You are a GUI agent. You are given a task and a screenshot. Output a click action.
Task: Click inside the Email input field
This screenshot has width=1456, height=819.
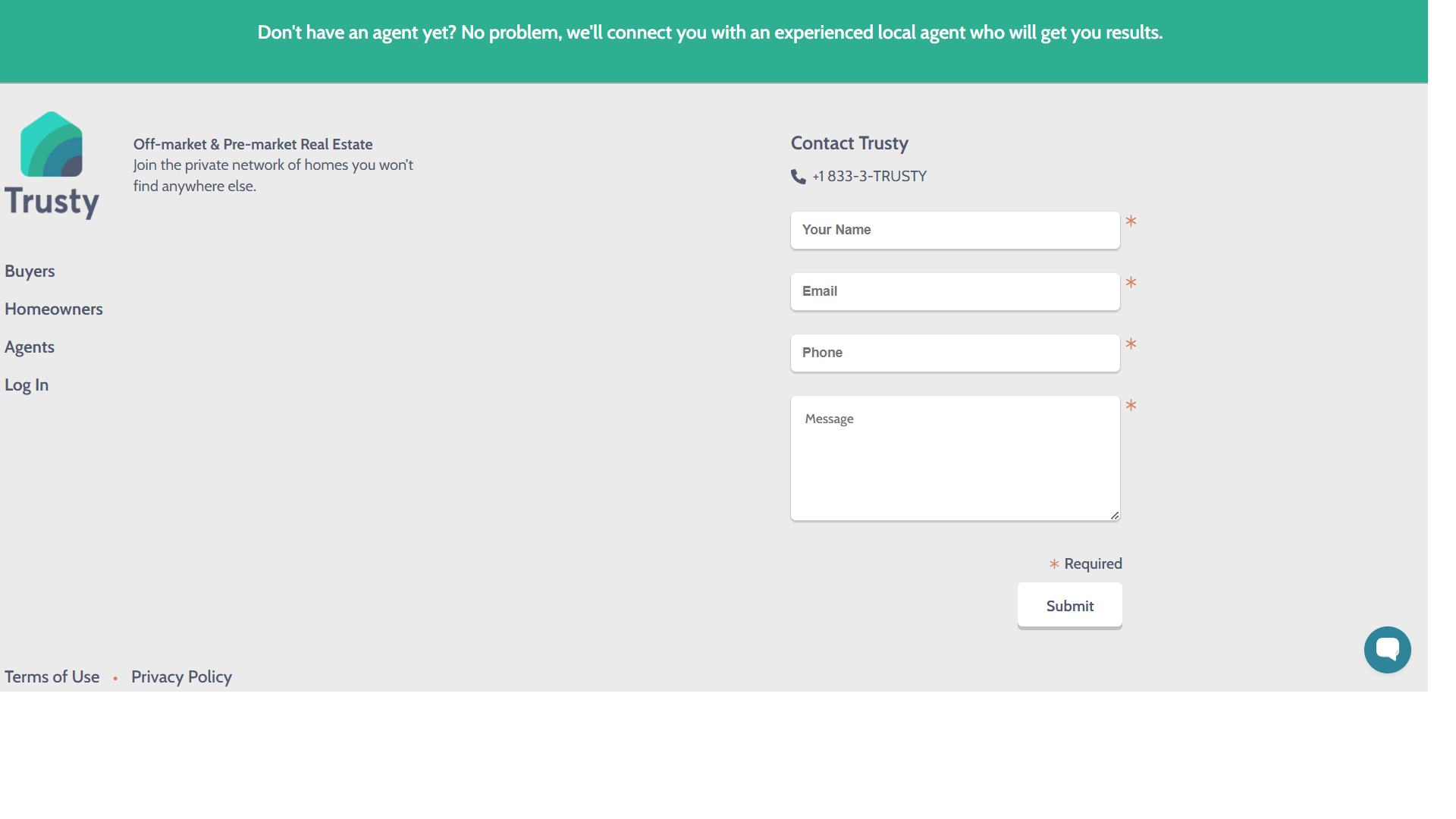click(955, 291)
